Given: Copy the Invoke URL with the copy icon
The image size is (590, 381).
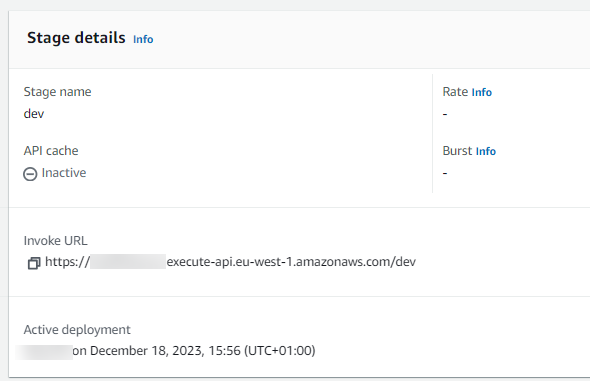Looking at the screenshot, I should coord(34,263).
